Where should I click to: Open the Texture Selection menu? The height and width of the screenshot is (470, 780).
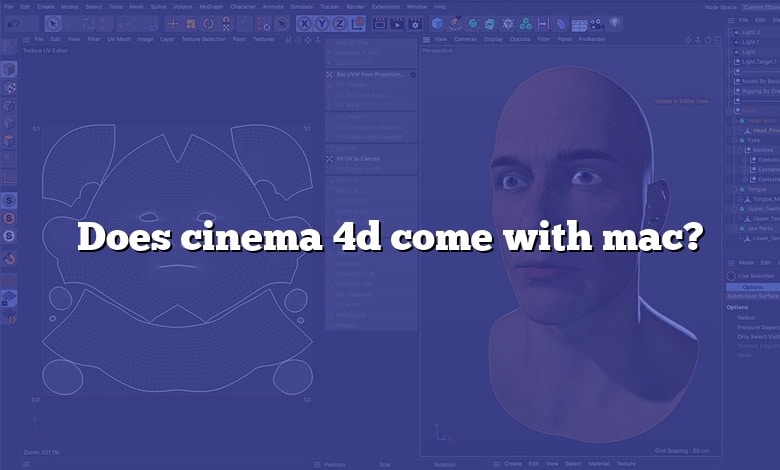pyautogui.click(x=203, y=39)
